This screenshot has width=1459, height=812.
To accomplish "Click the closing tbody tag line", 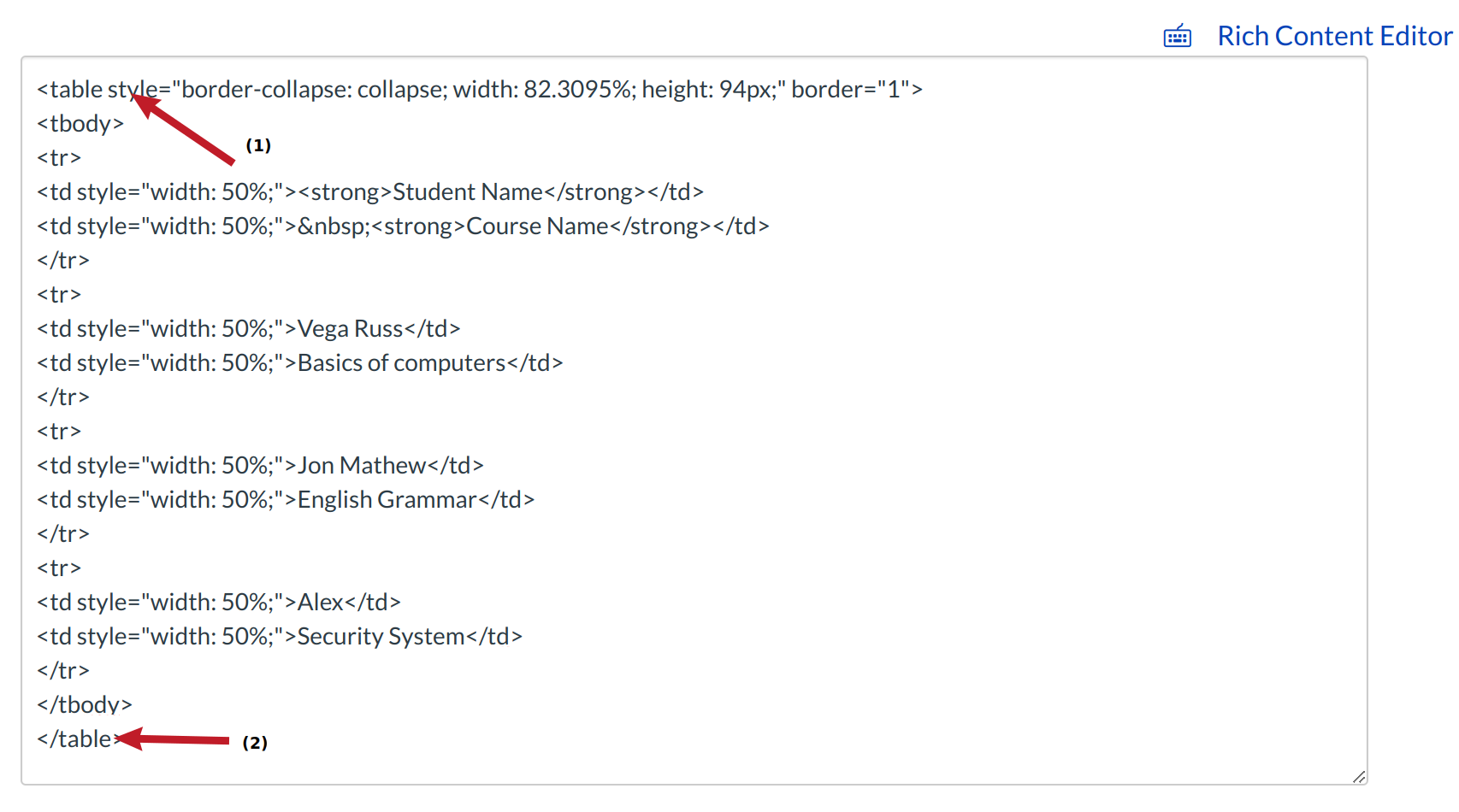I will 85,705.
